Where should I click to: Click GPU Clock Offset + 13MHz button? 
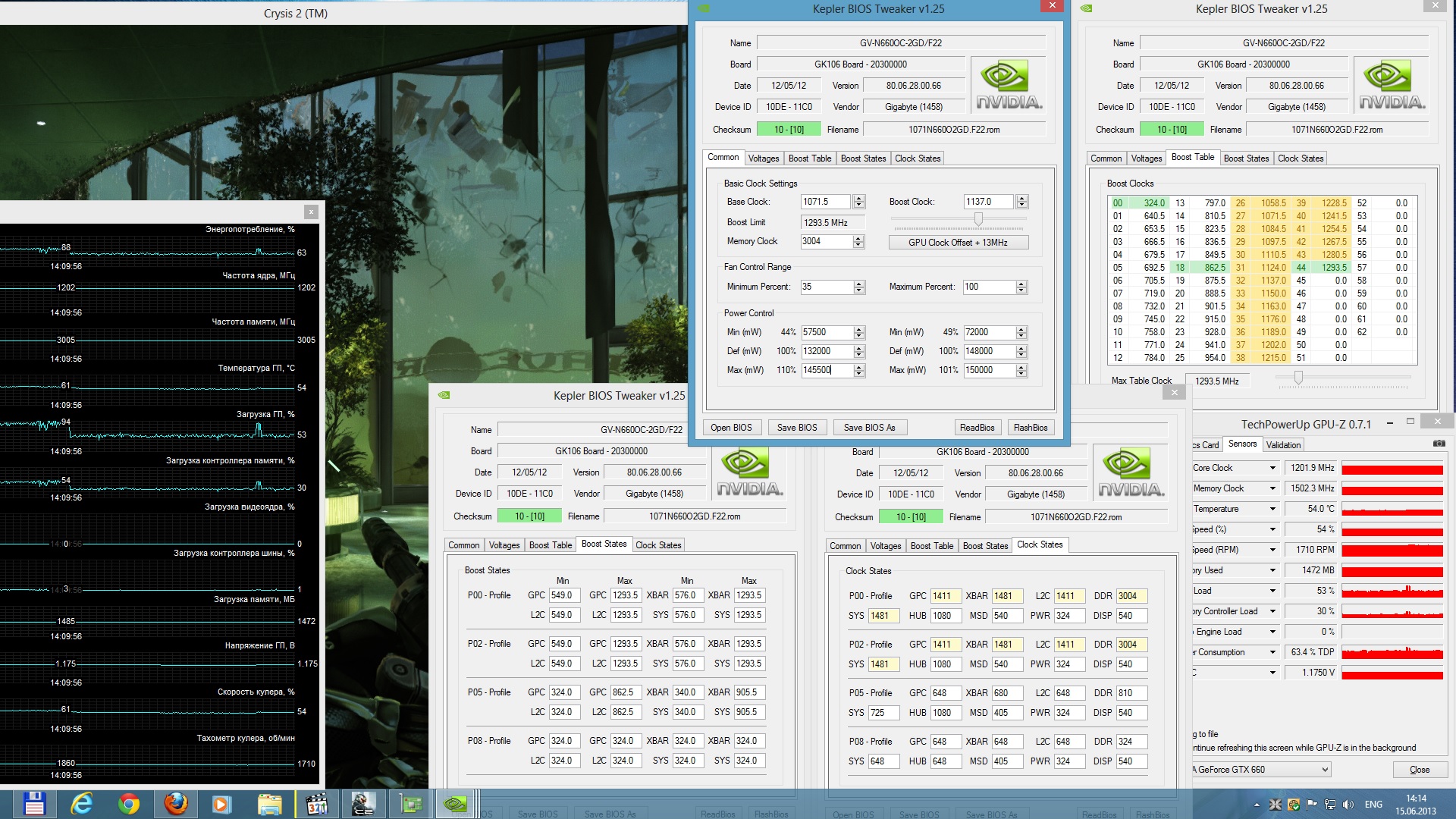958,243
